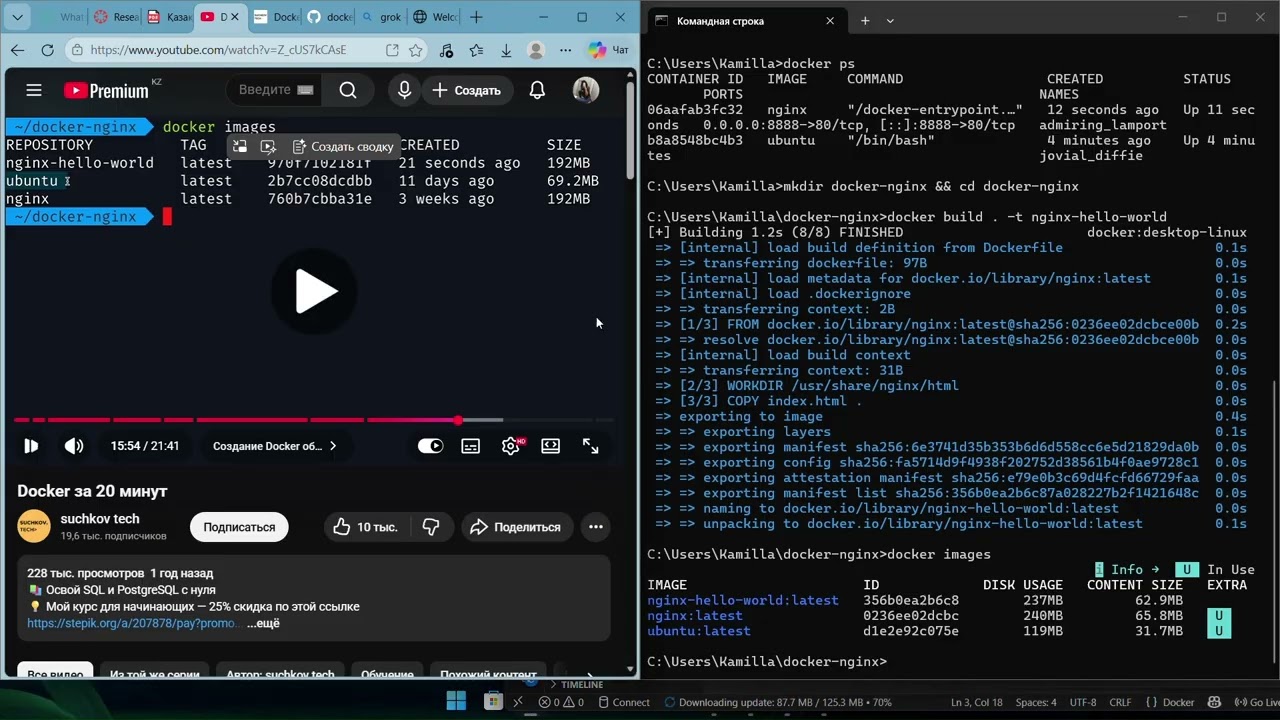Go to YouTube Premium home logo
The width and height of the screenshot is (1280, 720).
click(x=106, y=90)
